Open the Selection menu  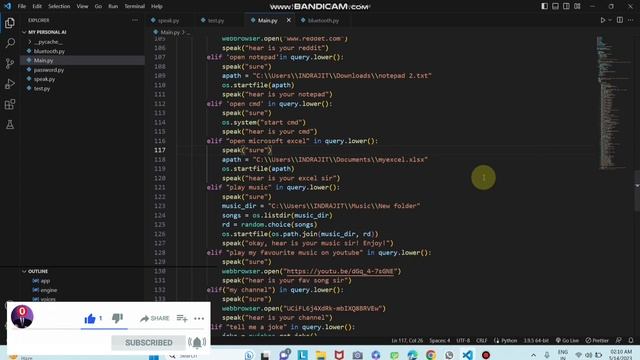[59, 6]
